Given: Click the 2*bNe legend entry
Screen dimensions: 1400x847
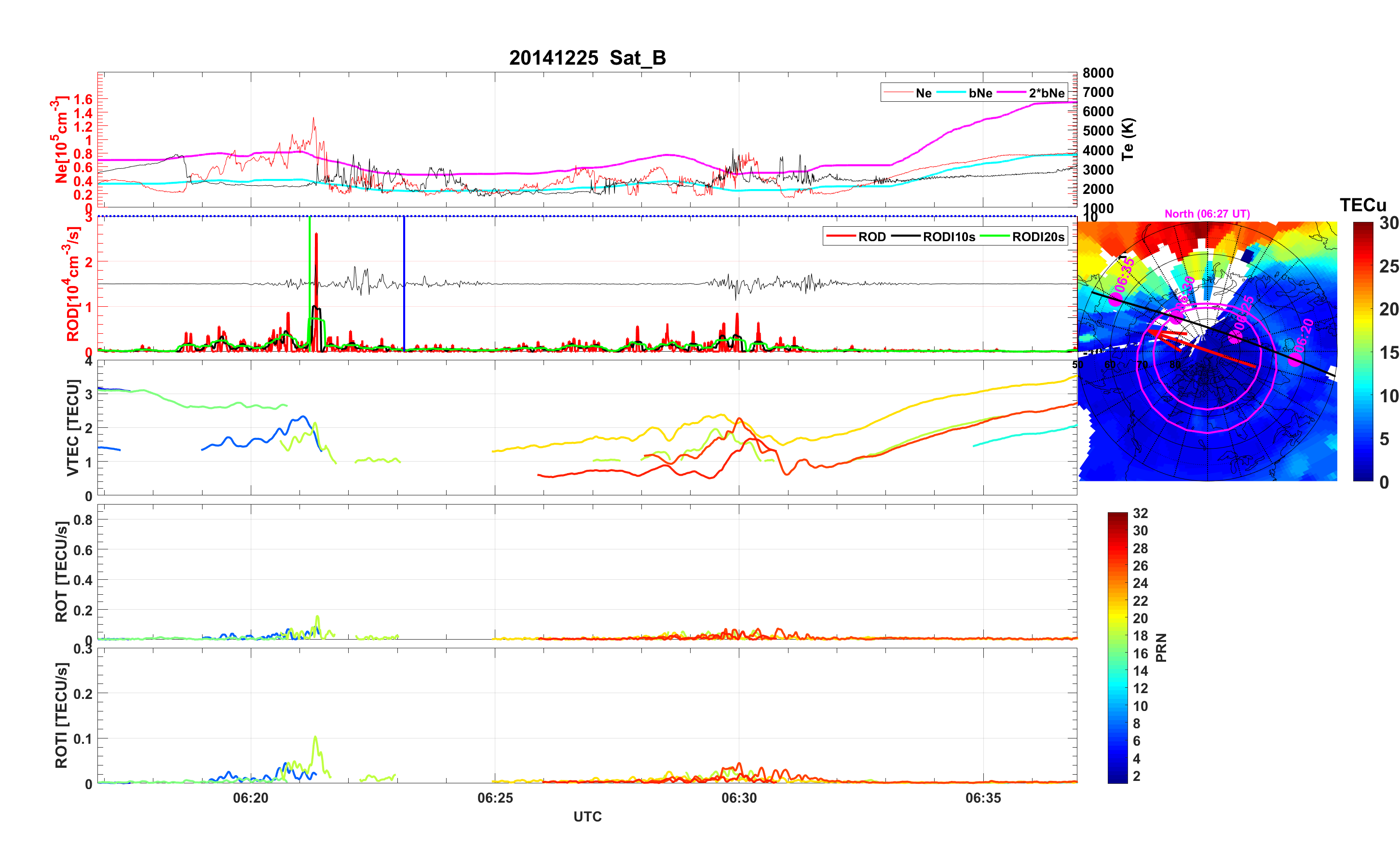Looking at the screenshot, I should 1046,93.
